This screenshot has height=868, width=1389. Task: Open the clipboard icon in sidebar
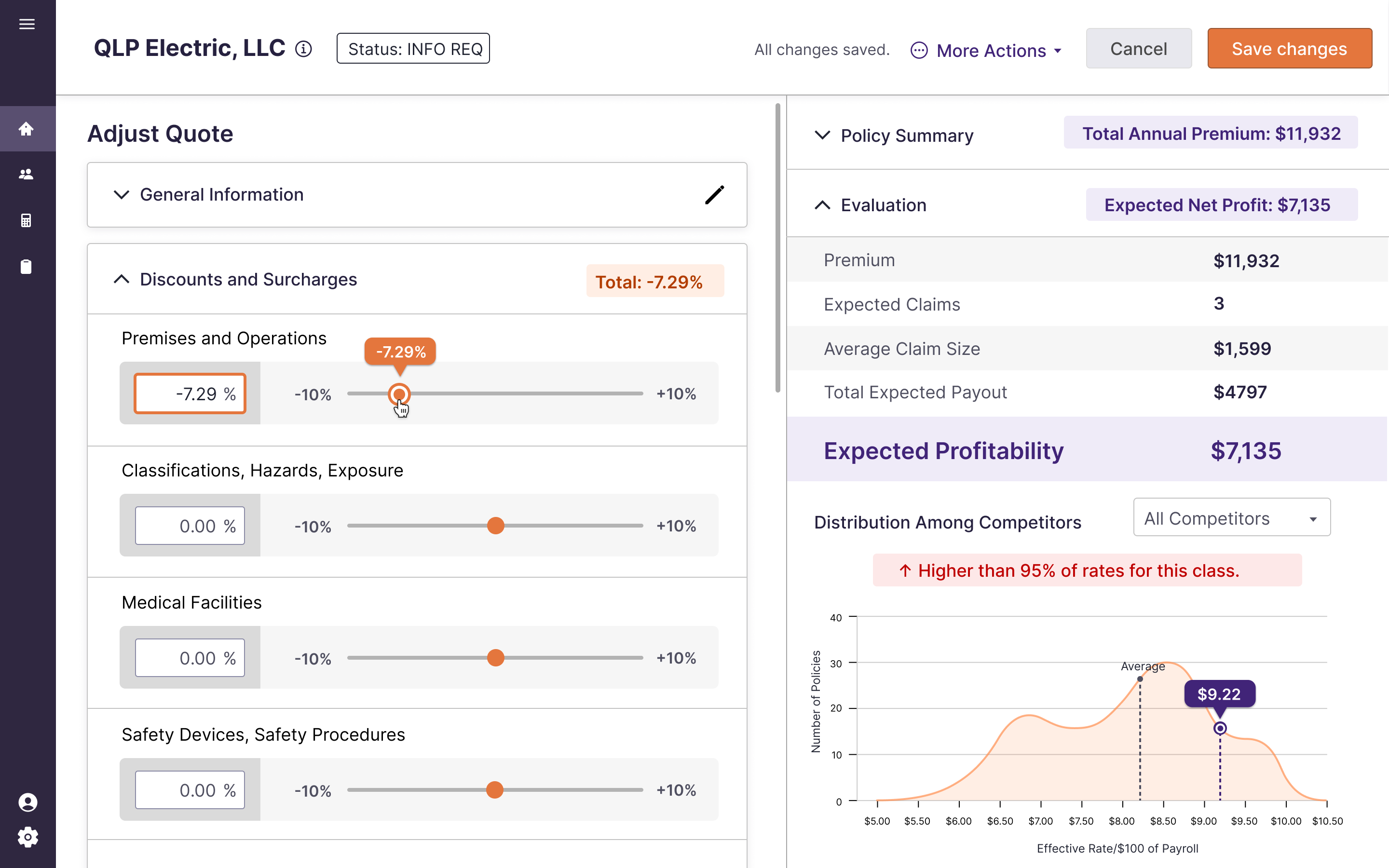point(27,266)
